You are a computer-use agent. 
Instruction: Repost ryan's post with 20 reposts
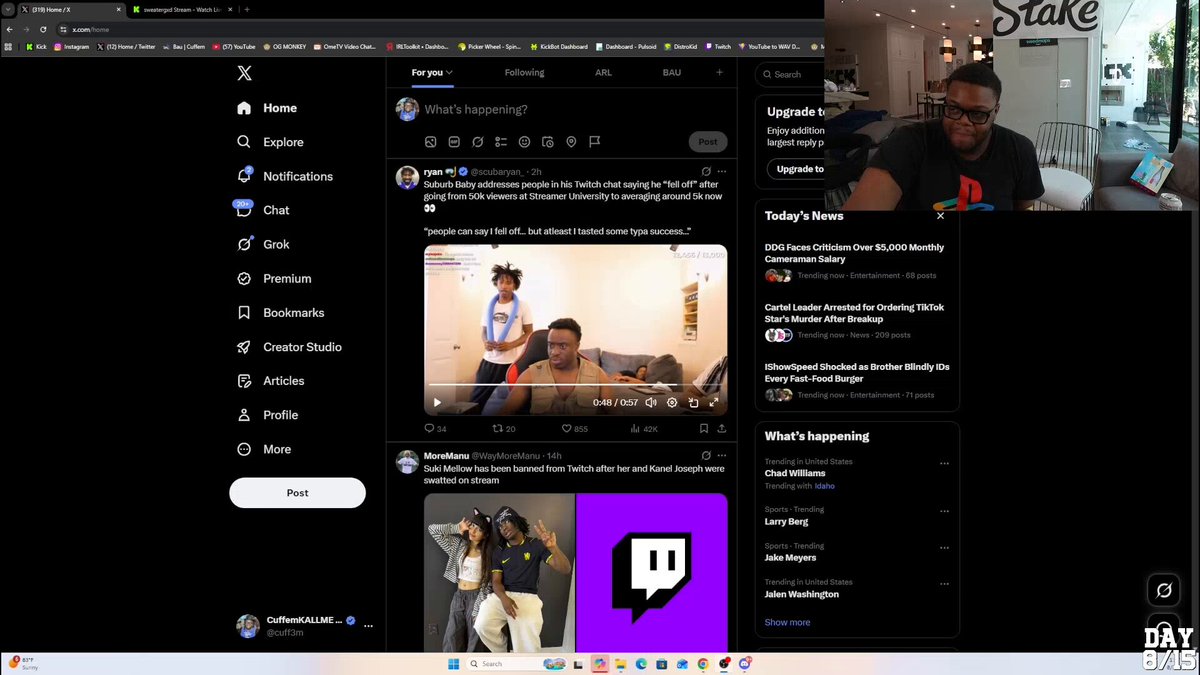click(504, 428)
